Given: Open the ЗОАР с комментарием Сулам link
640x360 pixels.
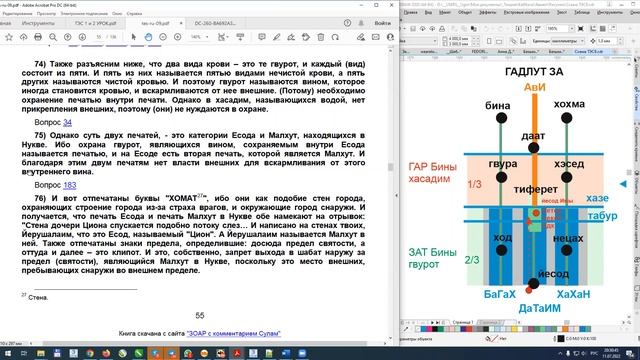Looking at the screenshot, I should click(x=233, y=333).
